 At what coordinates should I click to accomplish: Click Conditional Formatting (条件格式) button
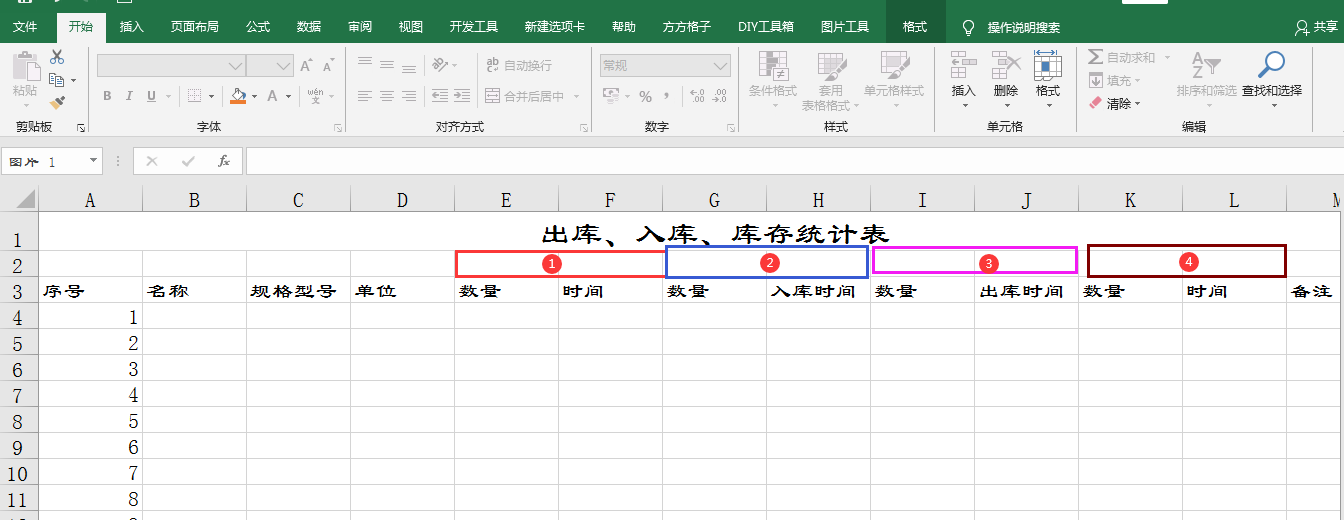(773, 80)
